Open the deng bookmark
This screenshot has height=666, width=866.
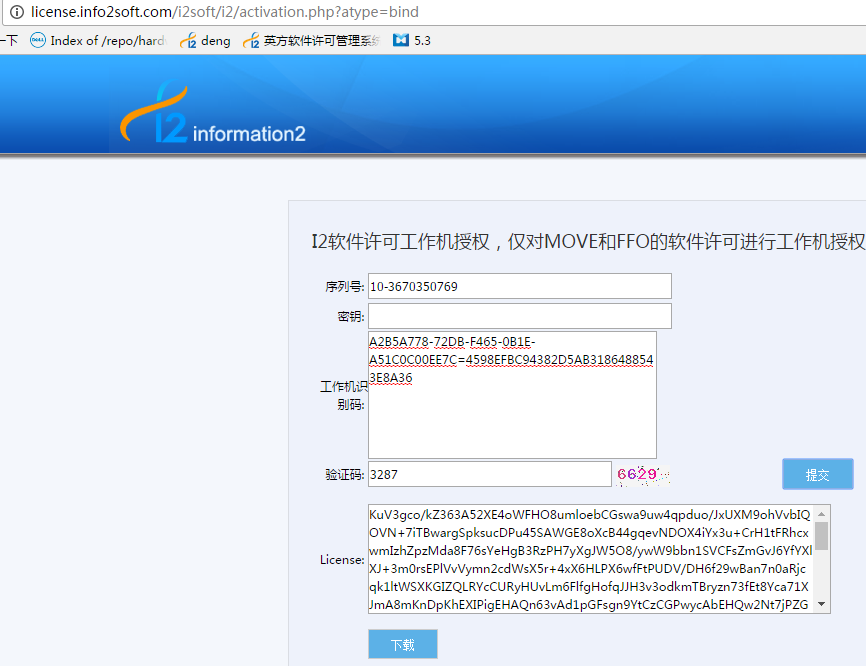(x=205, y=40)
